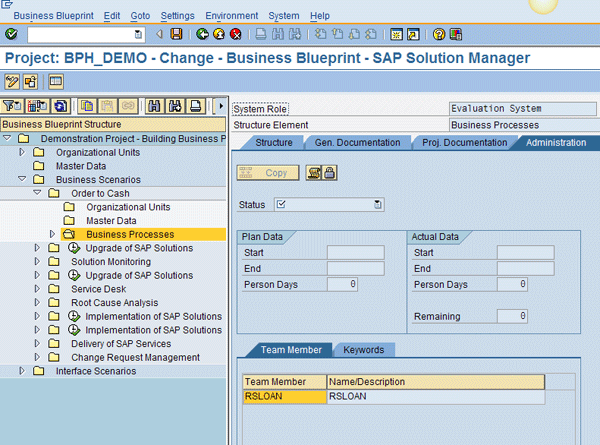Click the binoculars Find icon in tree toolbar
The width and height of the screenshot is (600, 445).
pos(155,106)
